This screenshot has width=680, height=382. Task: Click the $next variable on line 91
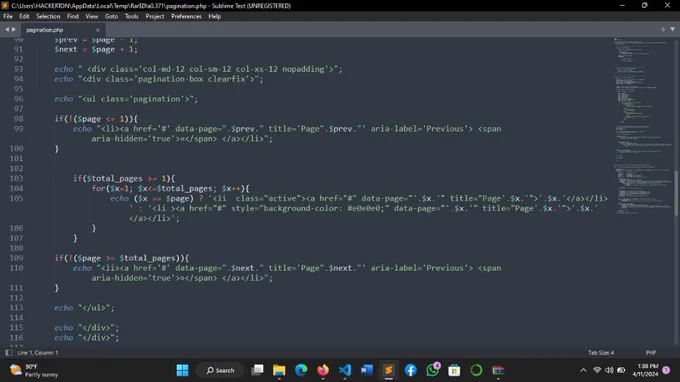pos(65,49)
